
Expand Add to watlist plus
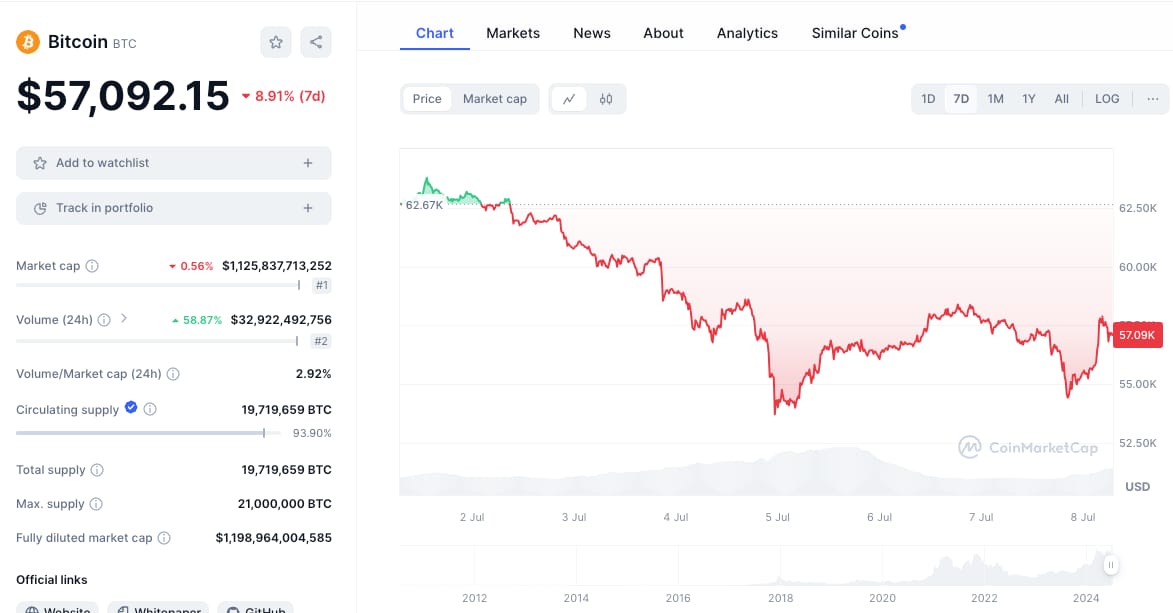pyautogui.click(x=308, y=163)
